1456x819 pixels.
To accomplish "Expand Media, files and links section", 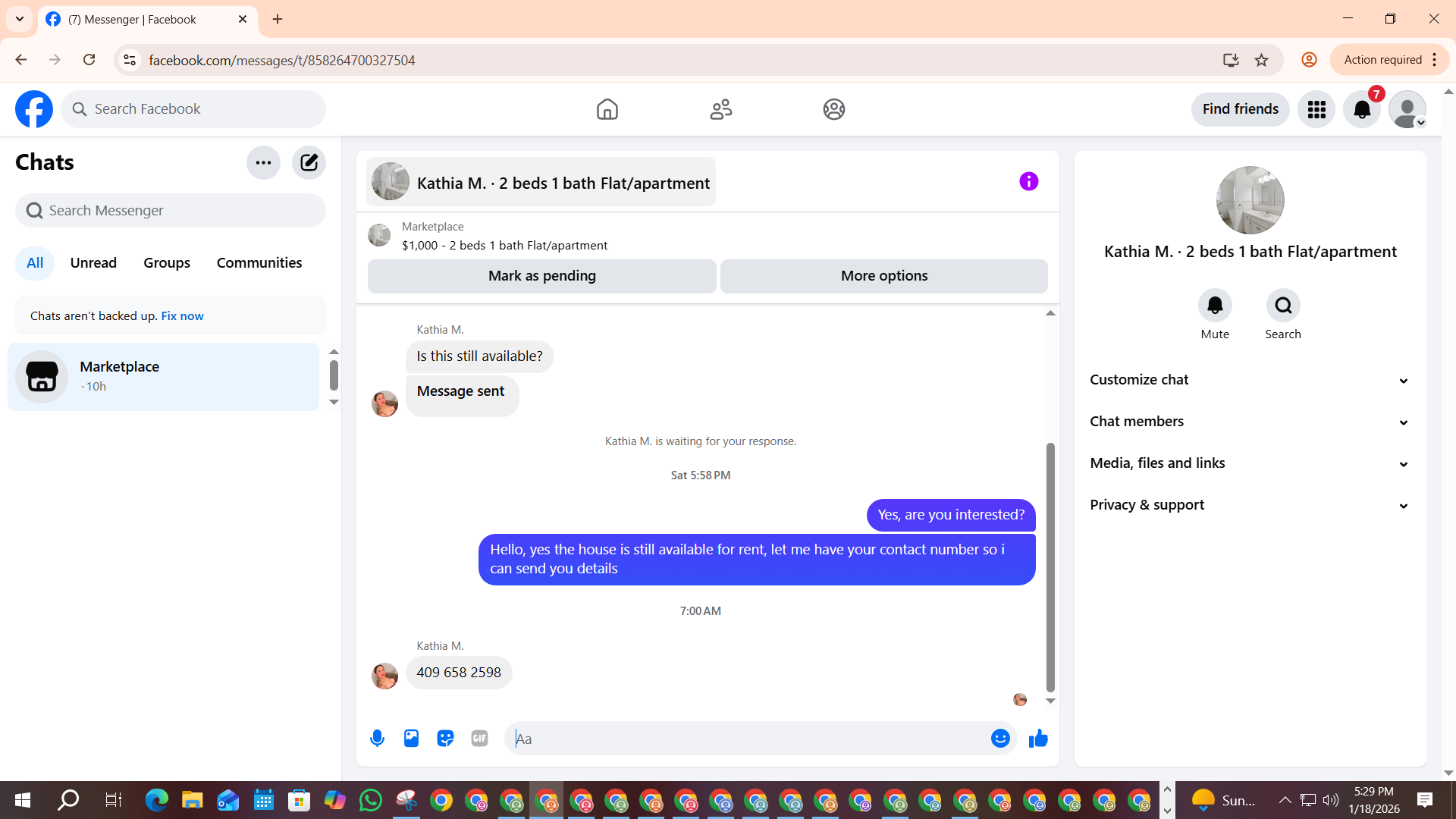I will pyautogui.click(x=1250, y=463).
